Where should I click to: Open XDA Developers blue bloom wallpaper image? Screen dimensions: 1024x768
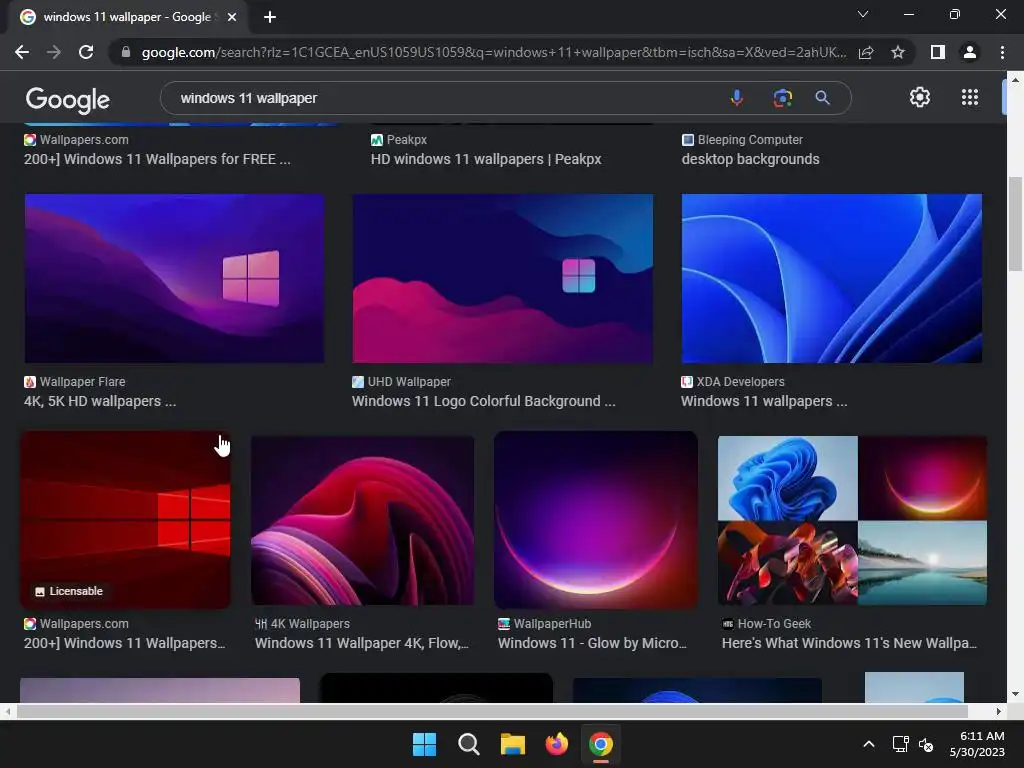pyautogui.click(x=832, y=278)
